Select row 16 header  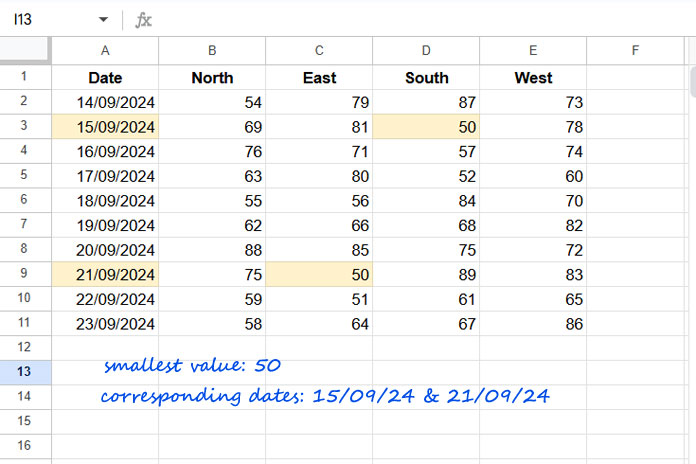click(25, 446)
